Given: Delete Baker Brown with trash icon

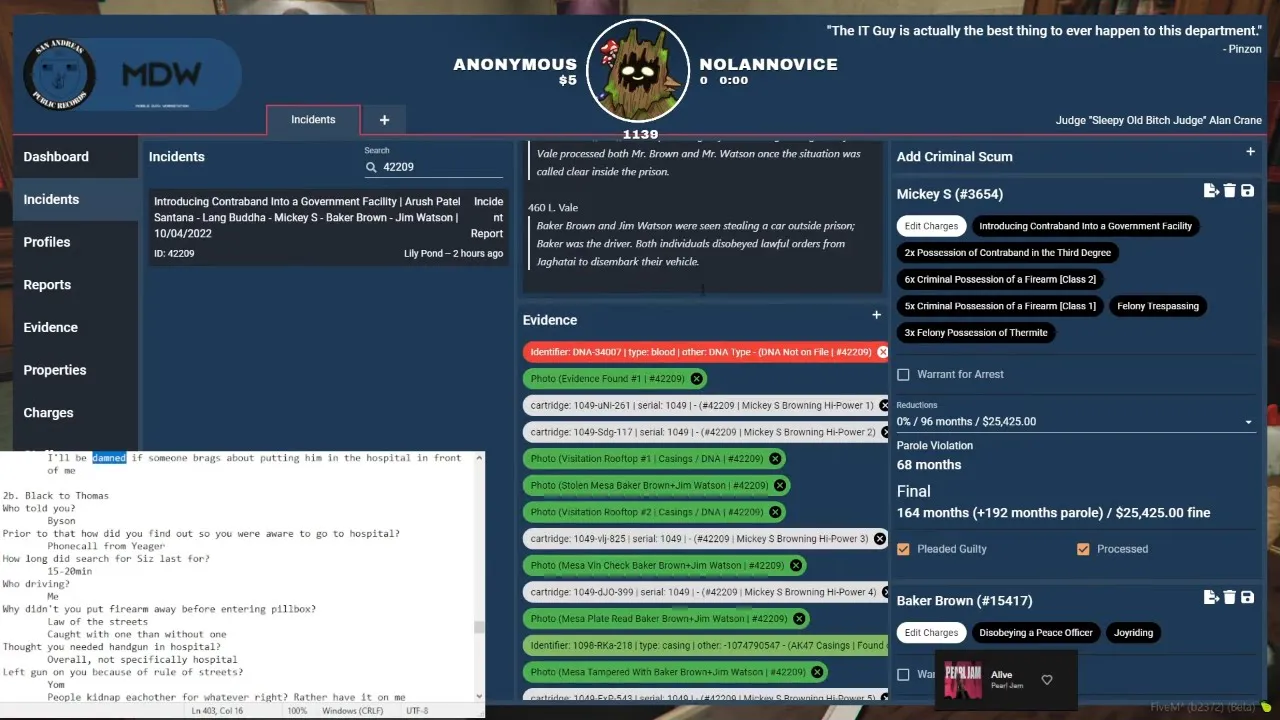Looking at the screenshot, I should 1230,597.
